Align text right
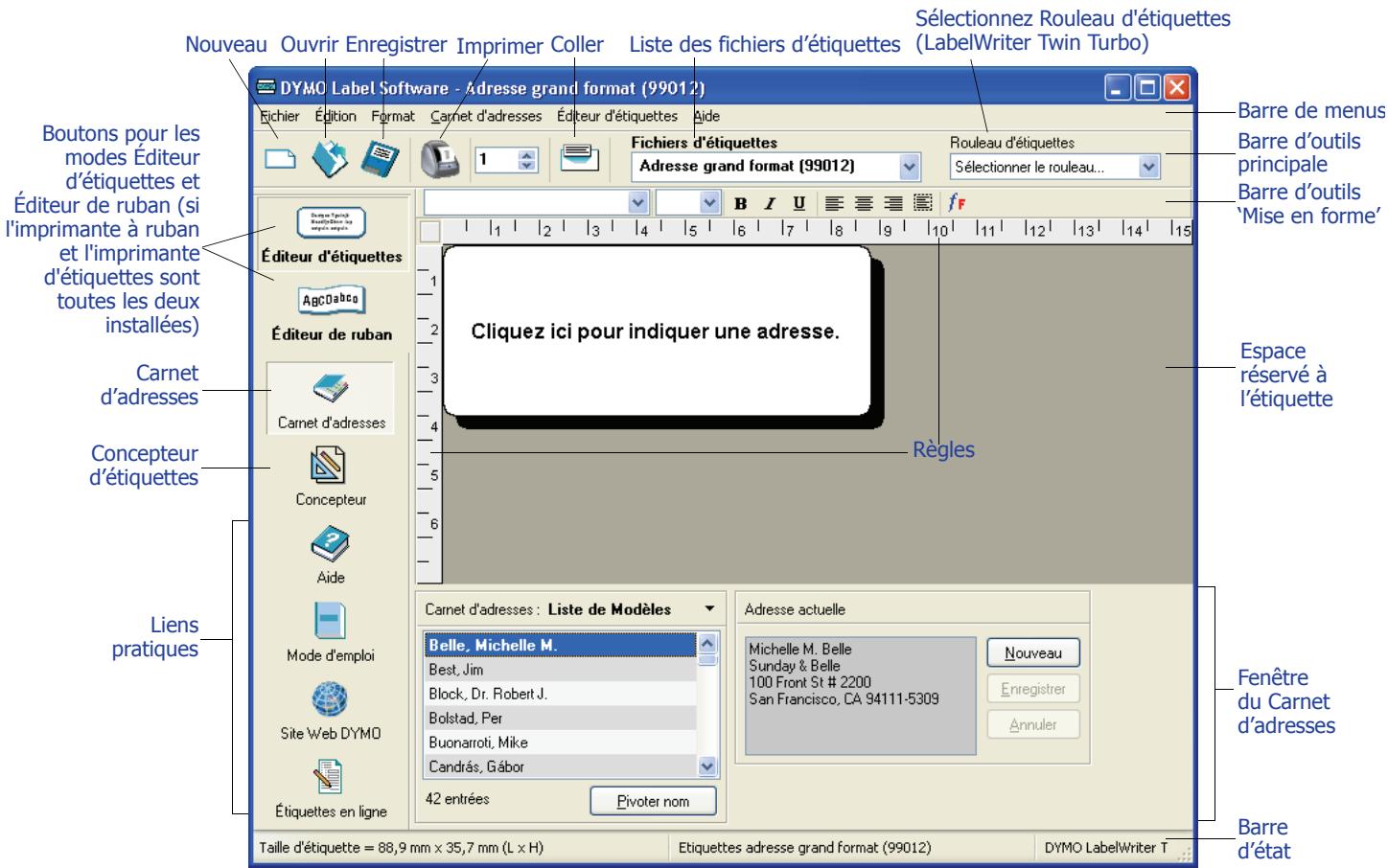This screenshot has height=868, width=1388. click(x=893, y=203)
